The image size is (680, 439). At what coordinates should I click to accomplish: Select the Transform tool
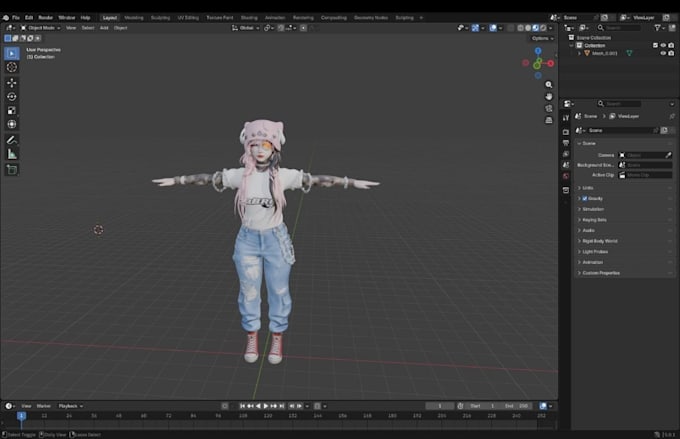coord(12,124)
